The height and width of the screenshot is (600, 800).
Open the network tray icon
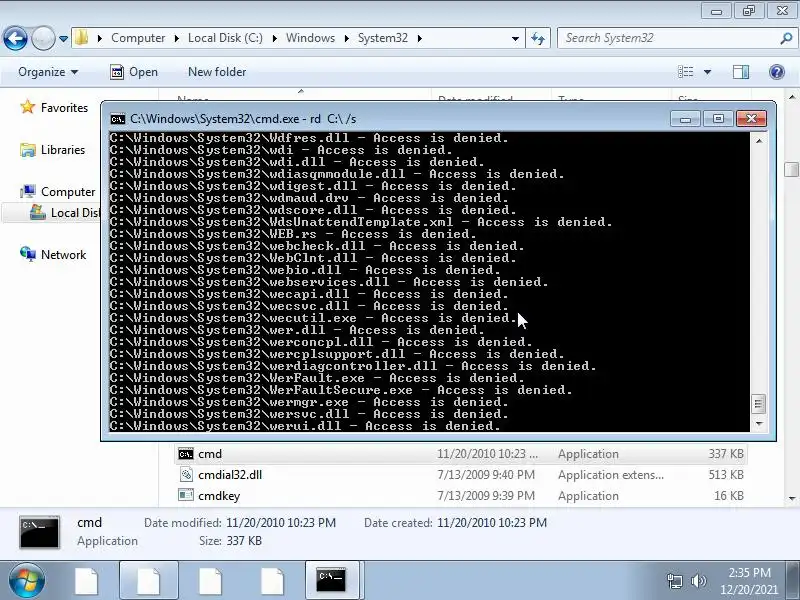pos(674,581)
